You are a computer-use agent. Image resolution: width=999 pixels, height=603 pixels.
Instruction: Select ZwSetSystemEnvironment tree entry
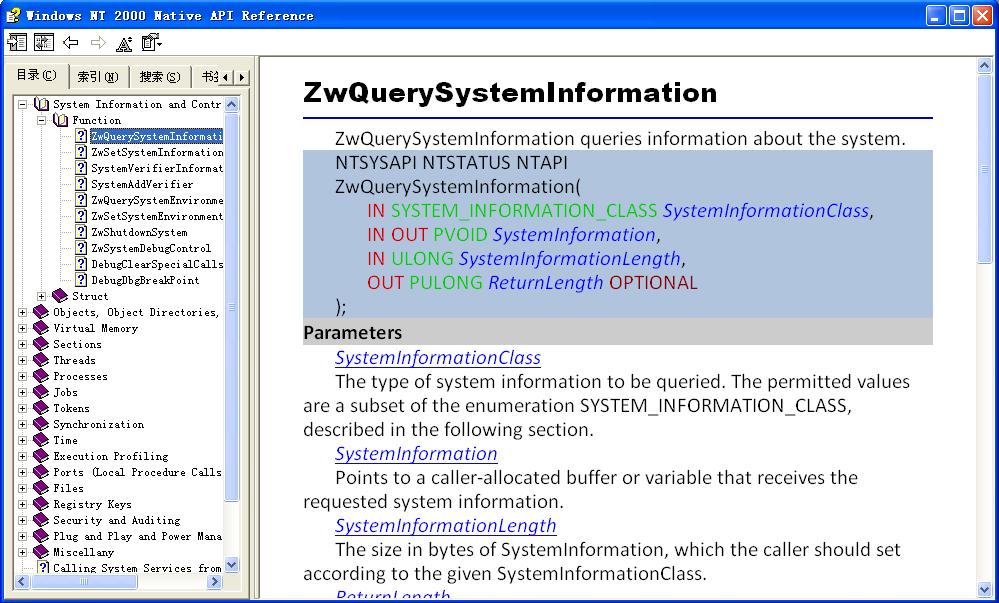click(x=157, y=216)
